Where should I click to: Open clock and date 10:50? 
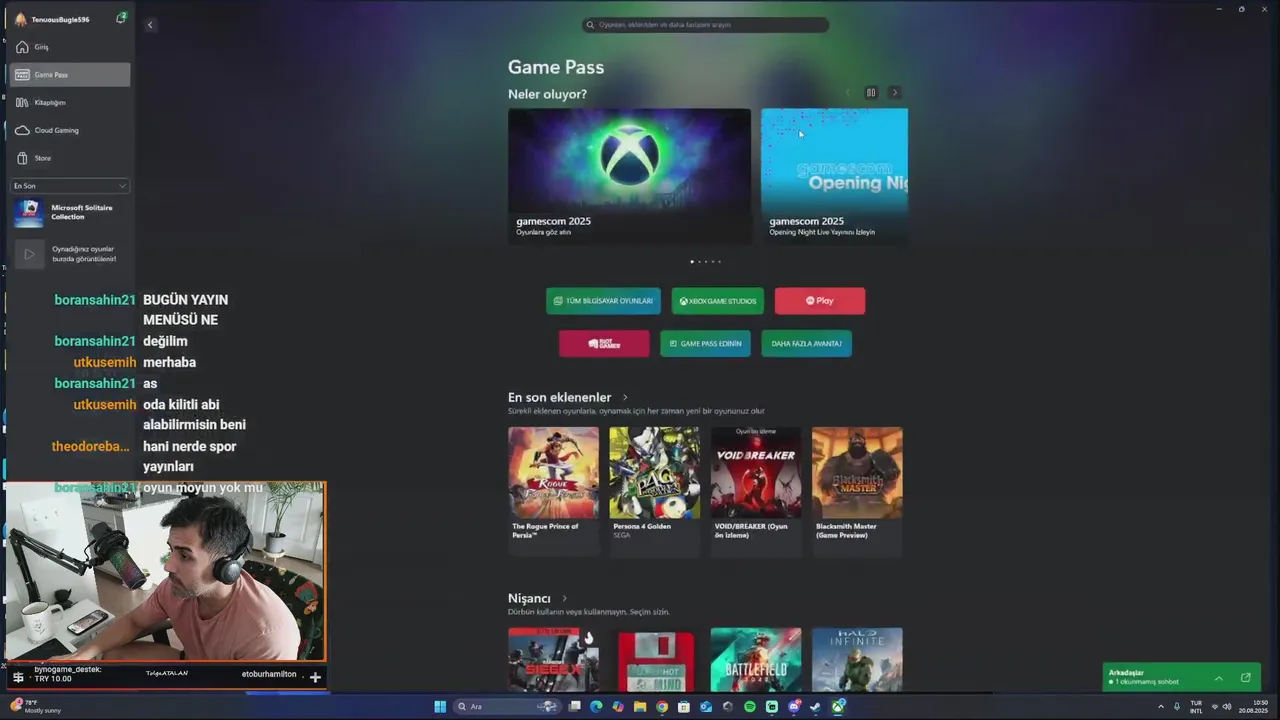click(1253, 707)
